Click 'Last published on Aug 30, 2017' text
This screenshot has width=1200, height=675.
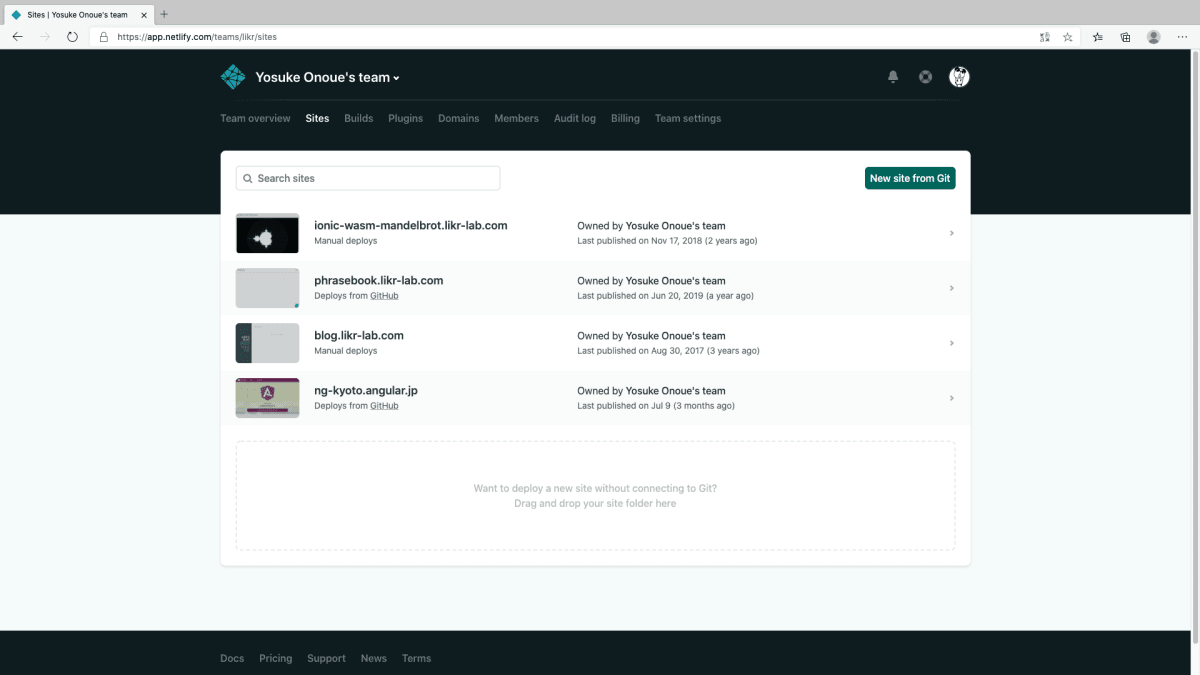click(668, 351)
